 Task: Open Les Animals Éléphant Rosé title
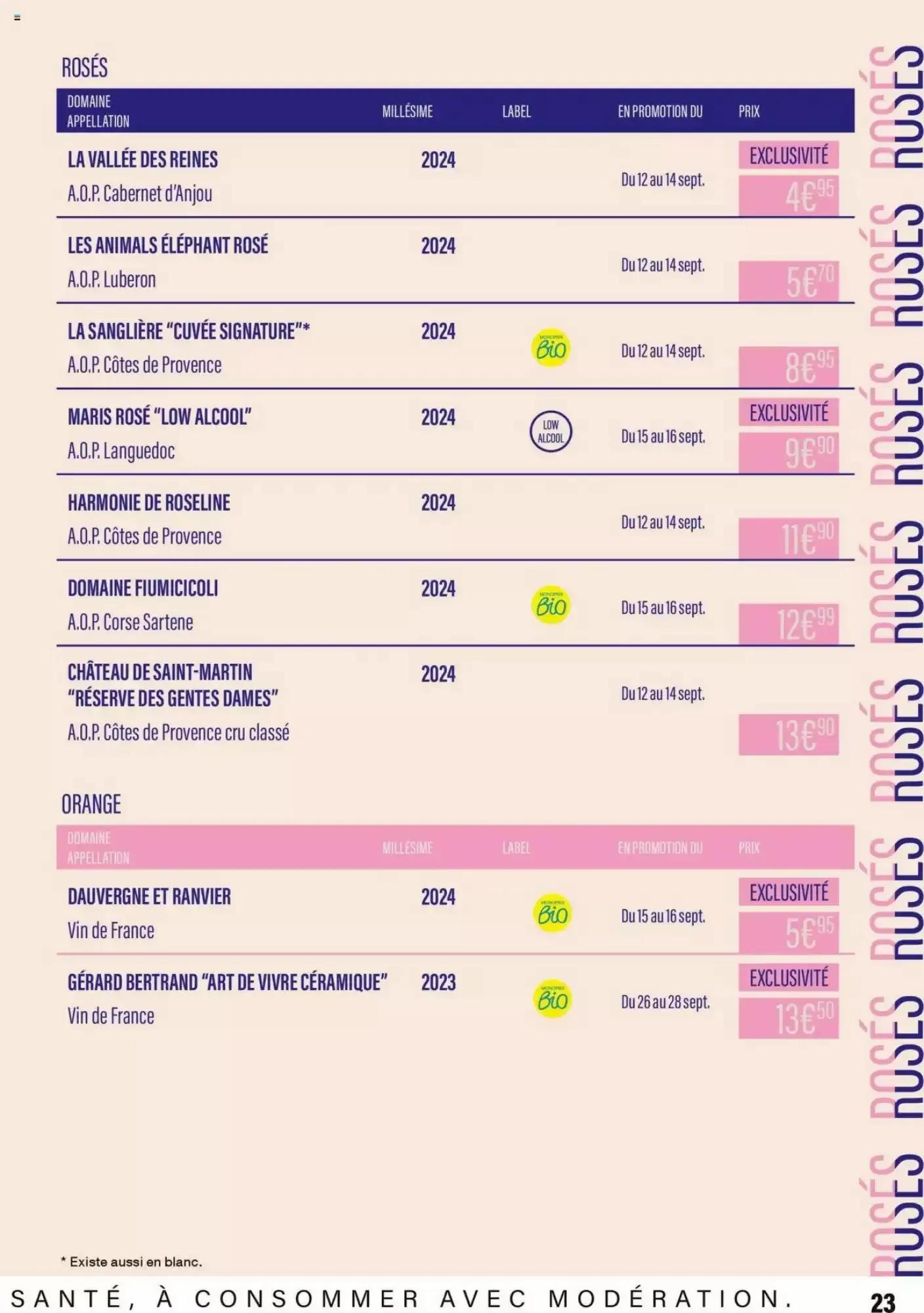168,246
